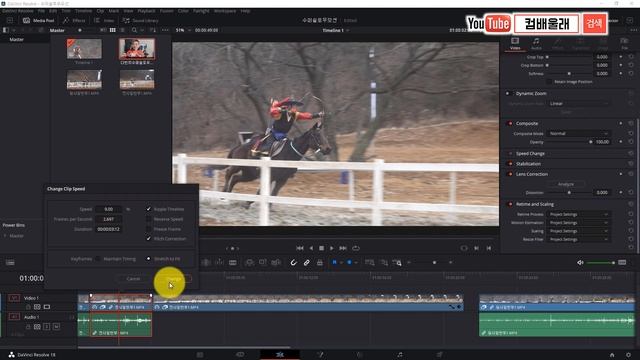This screenshot has width=640, height=360.
Task: Toggle Ripple Timeline checkbox
Action: click(149, 209)
